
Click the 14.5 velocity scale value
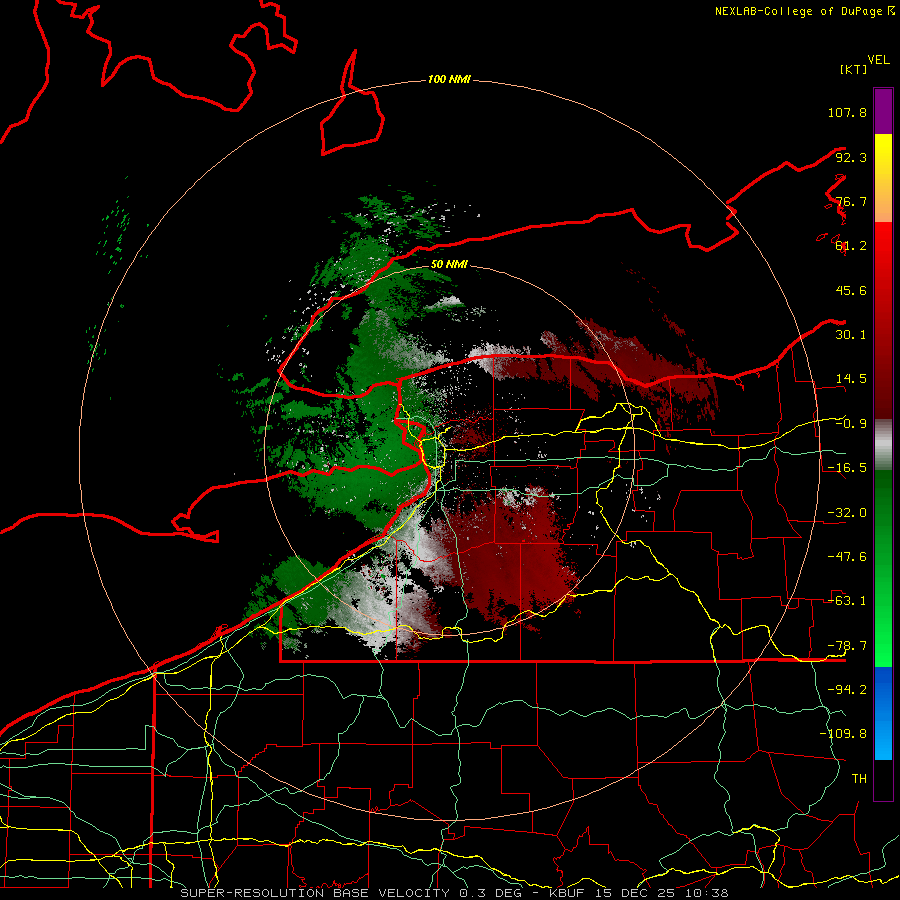coord(851,379)
